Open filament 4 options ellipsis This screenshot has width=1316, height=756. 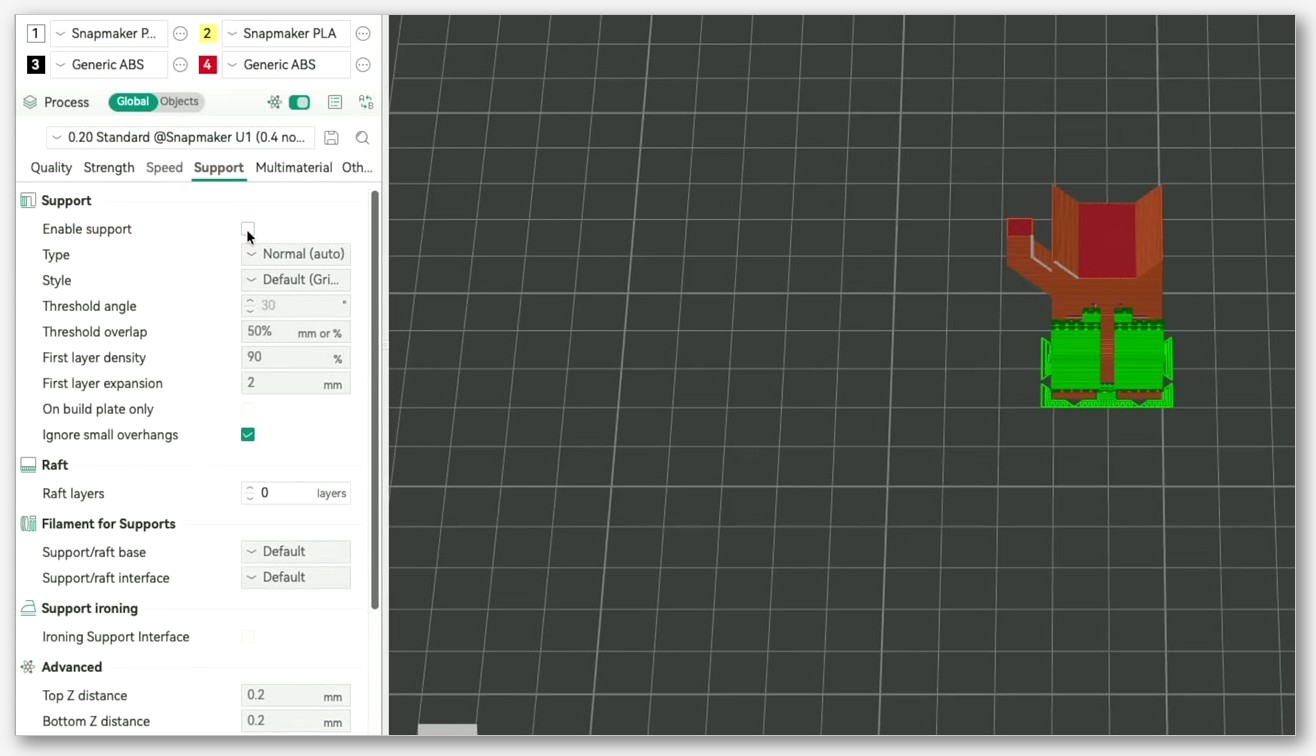click(363, 65)
